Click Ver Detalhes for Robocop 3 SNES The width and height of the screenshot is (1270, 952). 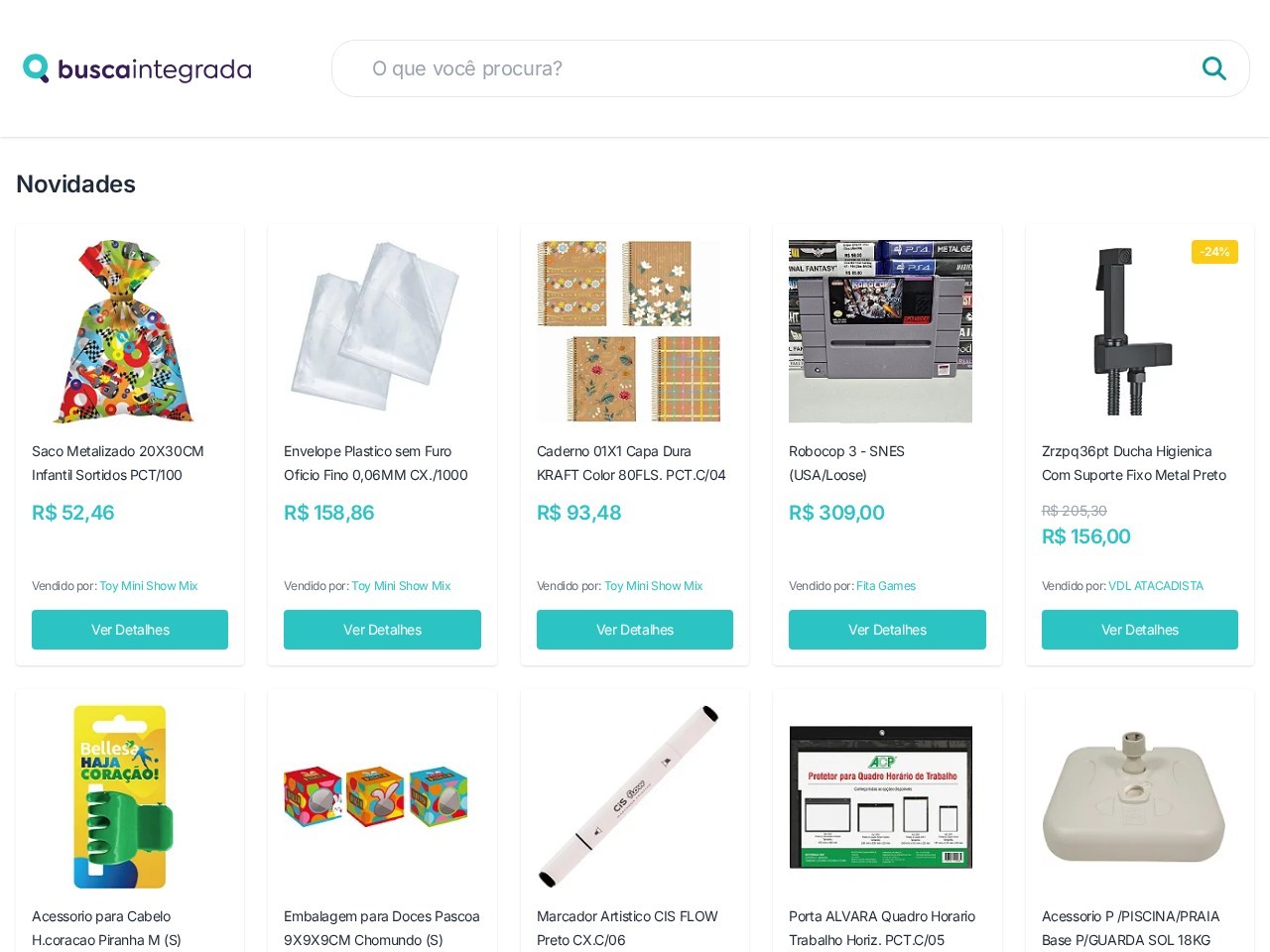(887, 630)
